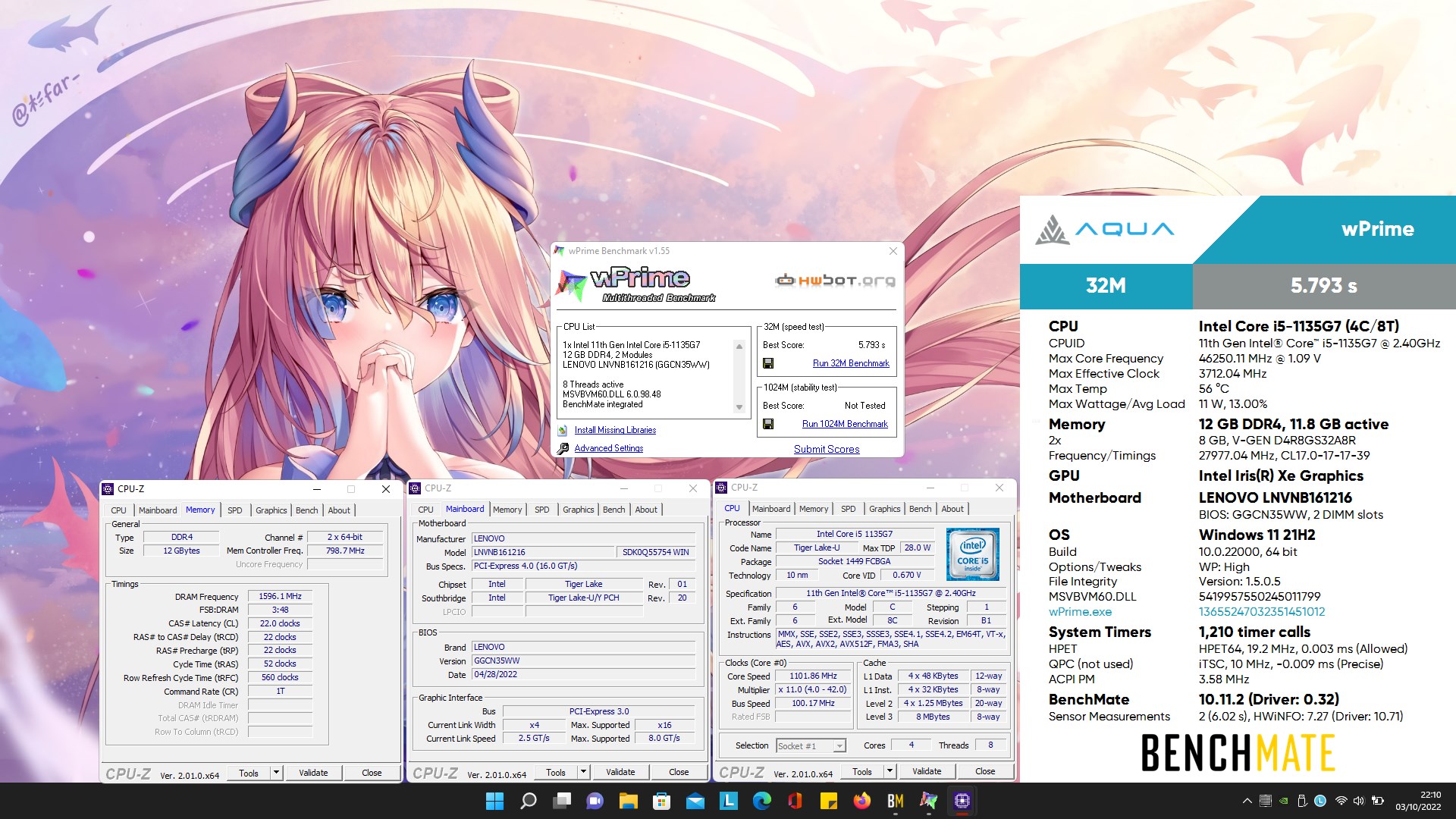This screenshot has height=819, width=1456.
Task: Open the Mail app from taskbar
Action: (x=695, y=801)
